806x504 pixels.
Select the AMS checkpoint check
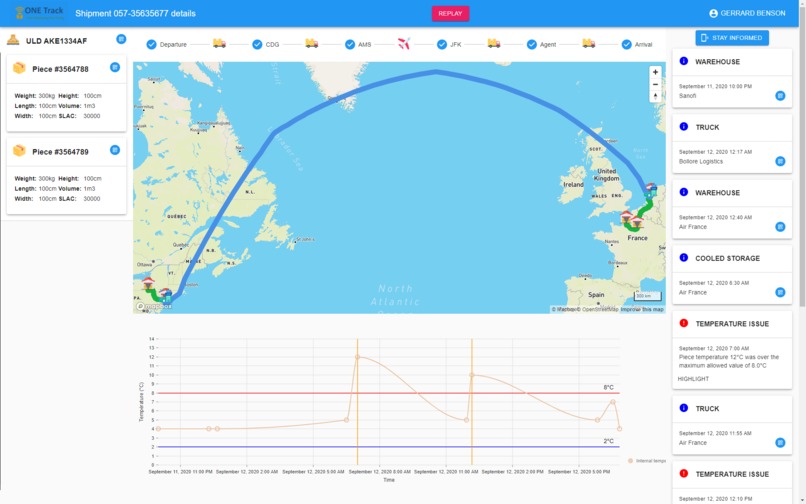coord(350,44)
